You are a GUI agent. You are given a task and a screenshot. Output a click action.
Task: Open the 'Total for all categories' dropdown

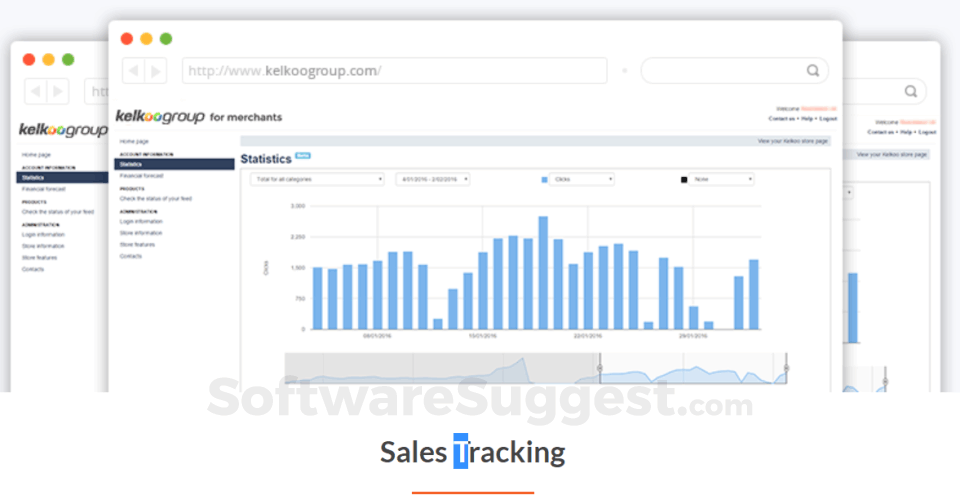point(317,179)
